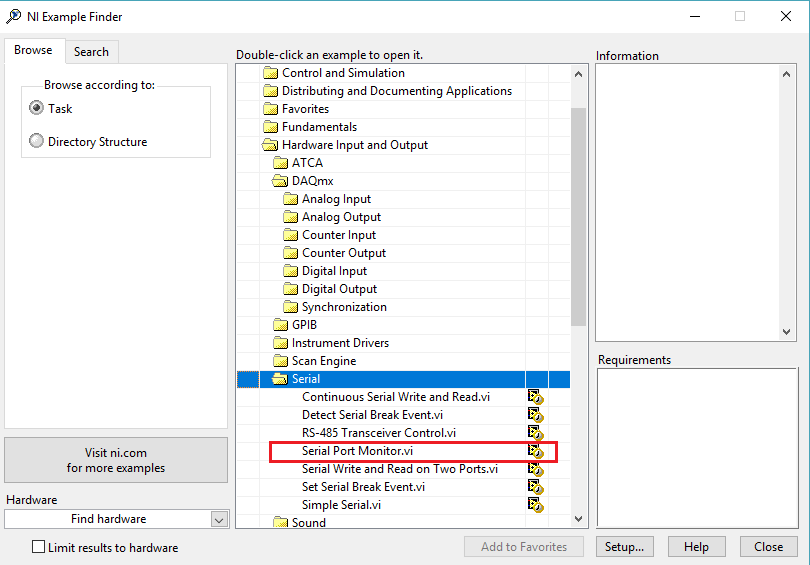Image resolution: width=810 pixels, height=565 pixels.
Task: Click the Digital Input folder icon
Action: [291, 271]
